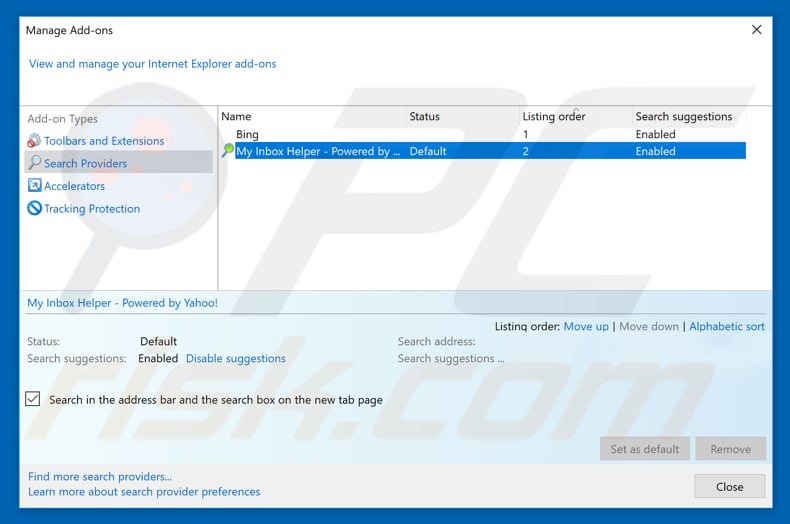Click Bing's listing order value 1
Screen dimensions: 790x524
point(525,134)
